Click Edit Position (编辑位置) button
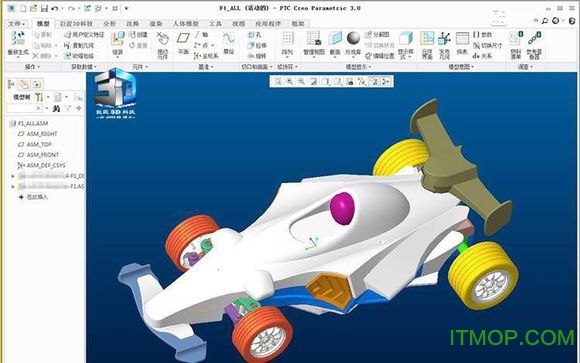 click(380, 56)
